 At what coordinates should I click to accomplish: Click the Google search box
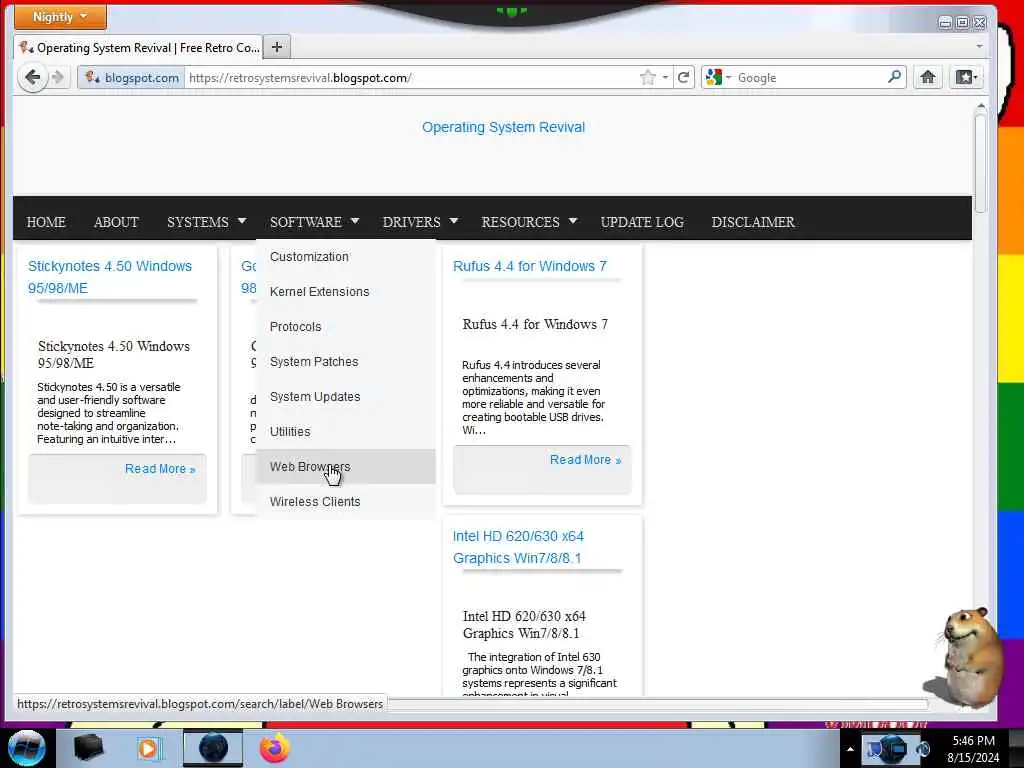pyautogui.click(x=810, y=78)
